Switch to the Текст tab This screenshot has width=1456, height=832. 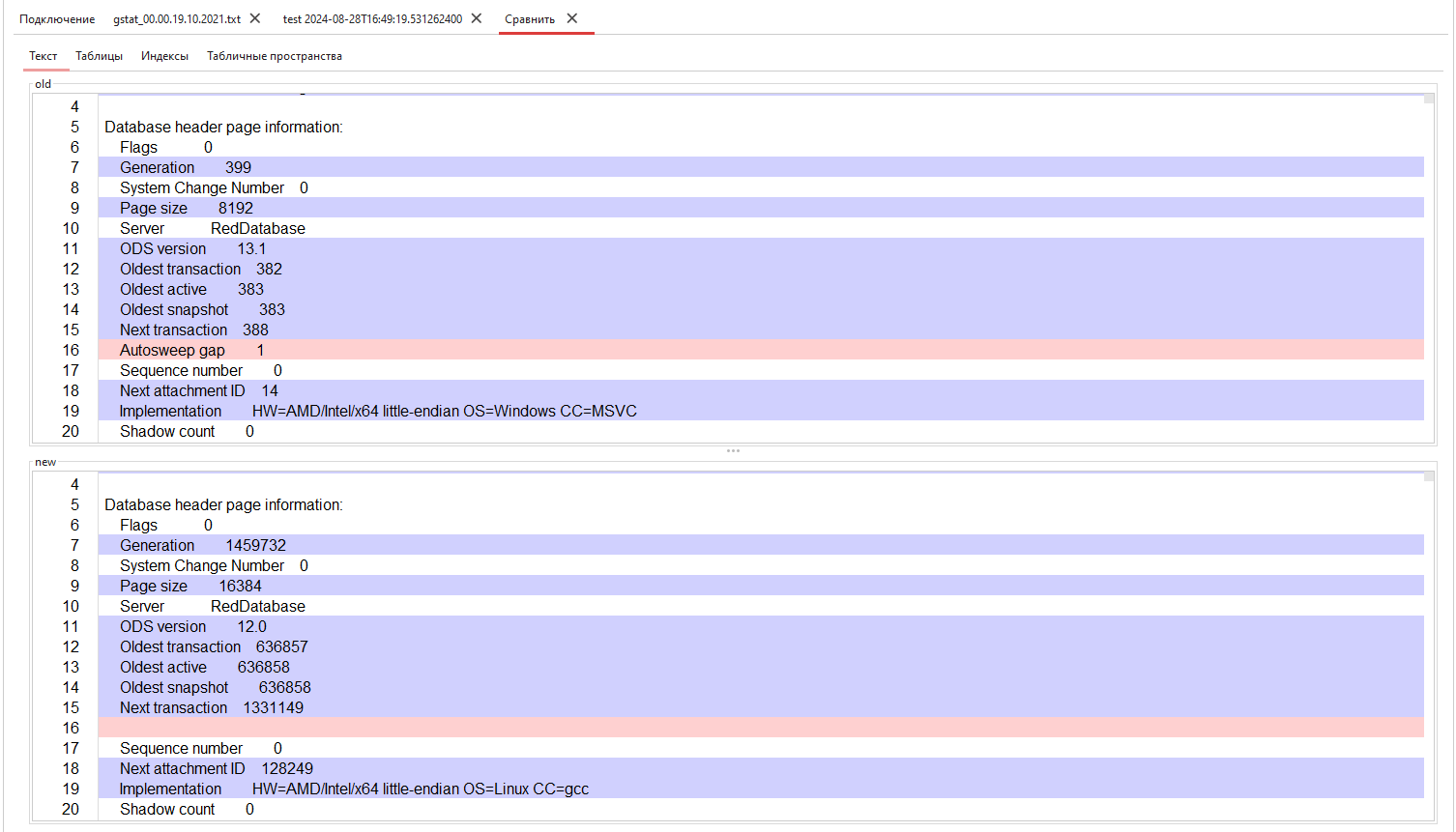(44, 55)
